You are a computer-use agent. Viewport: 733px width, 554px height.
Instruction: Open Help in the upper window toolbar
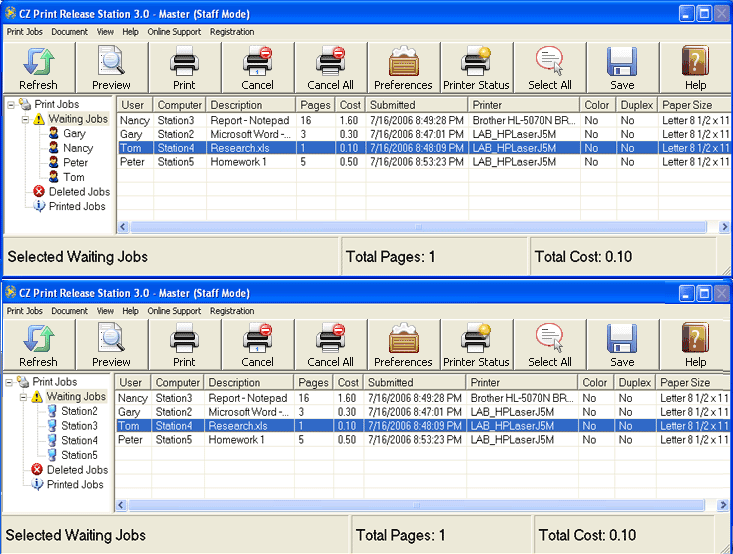(695, 68)
